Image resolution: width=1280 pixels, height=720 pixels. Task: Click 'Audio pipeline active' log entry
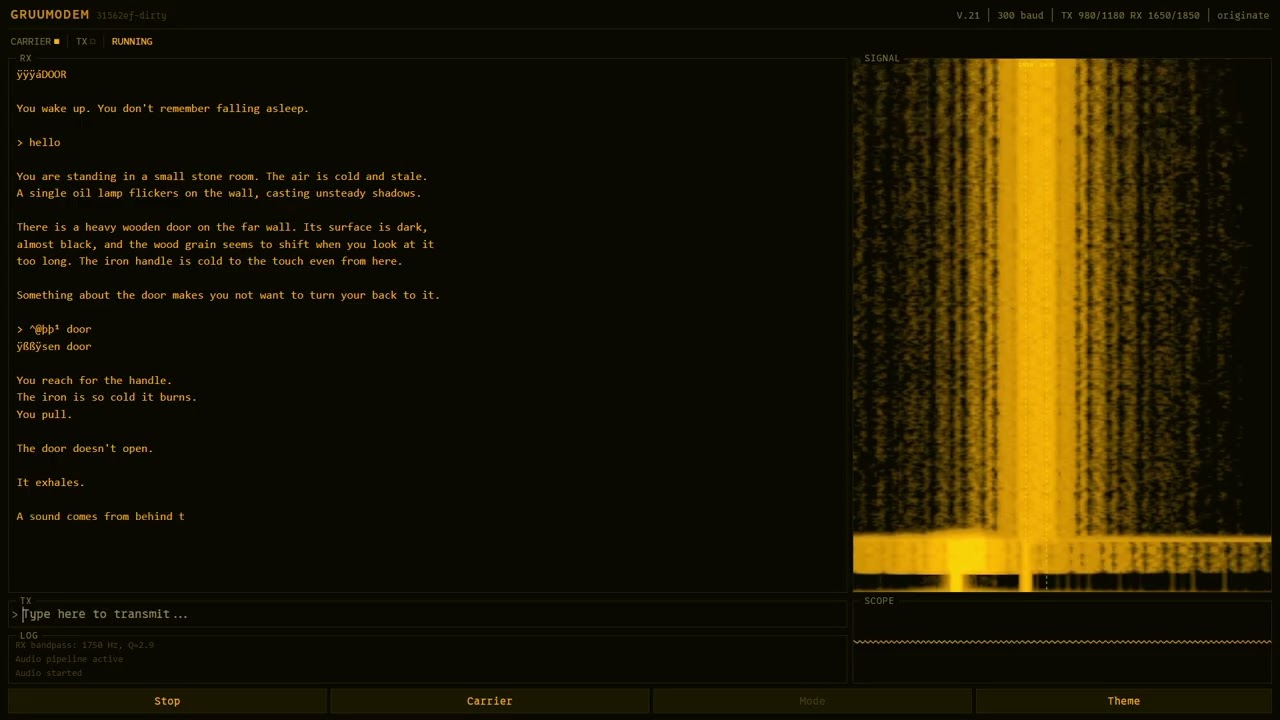[69, 659]
